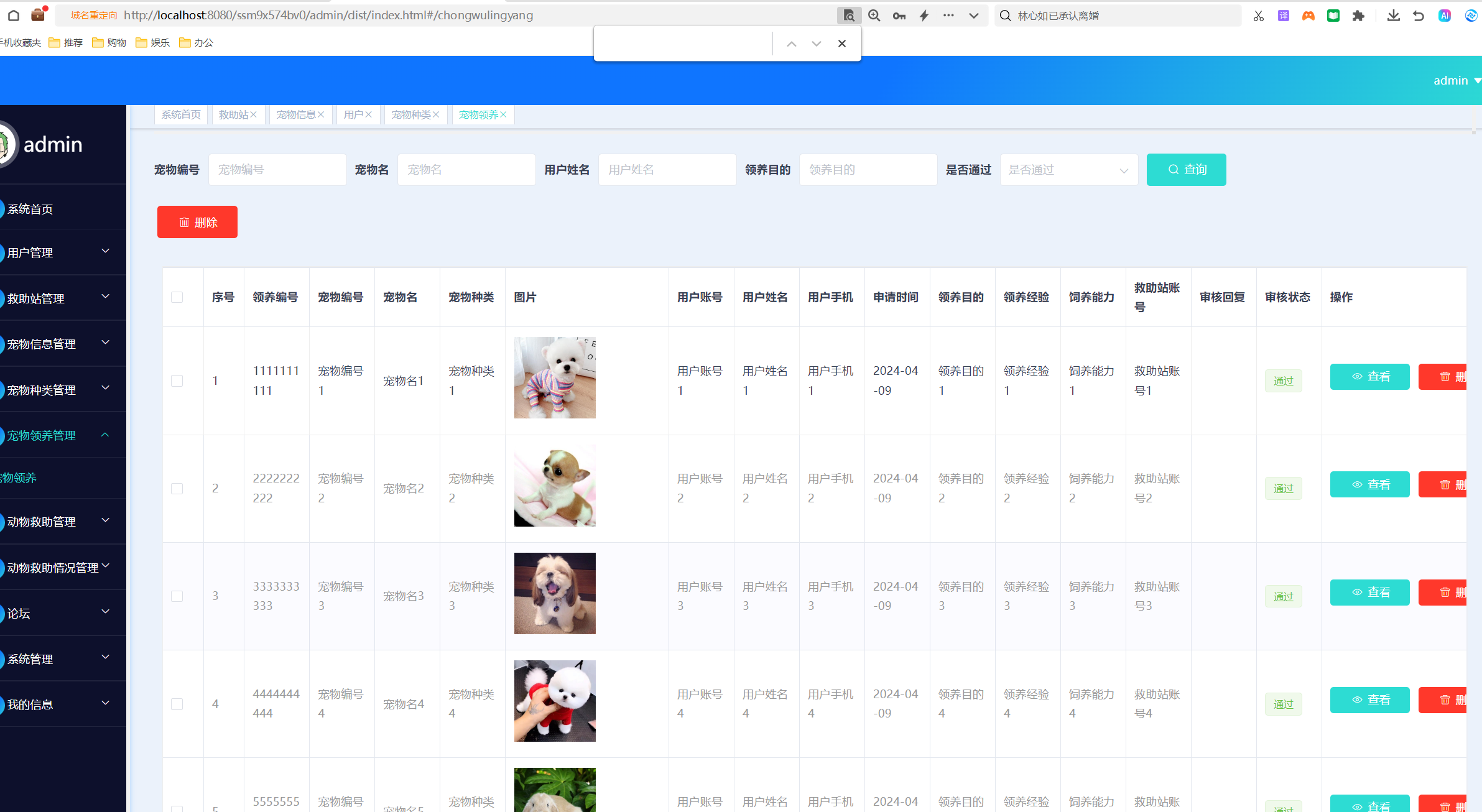
Task: Open 系统首页 in the sidebar menu
Action: pos(30,209)
